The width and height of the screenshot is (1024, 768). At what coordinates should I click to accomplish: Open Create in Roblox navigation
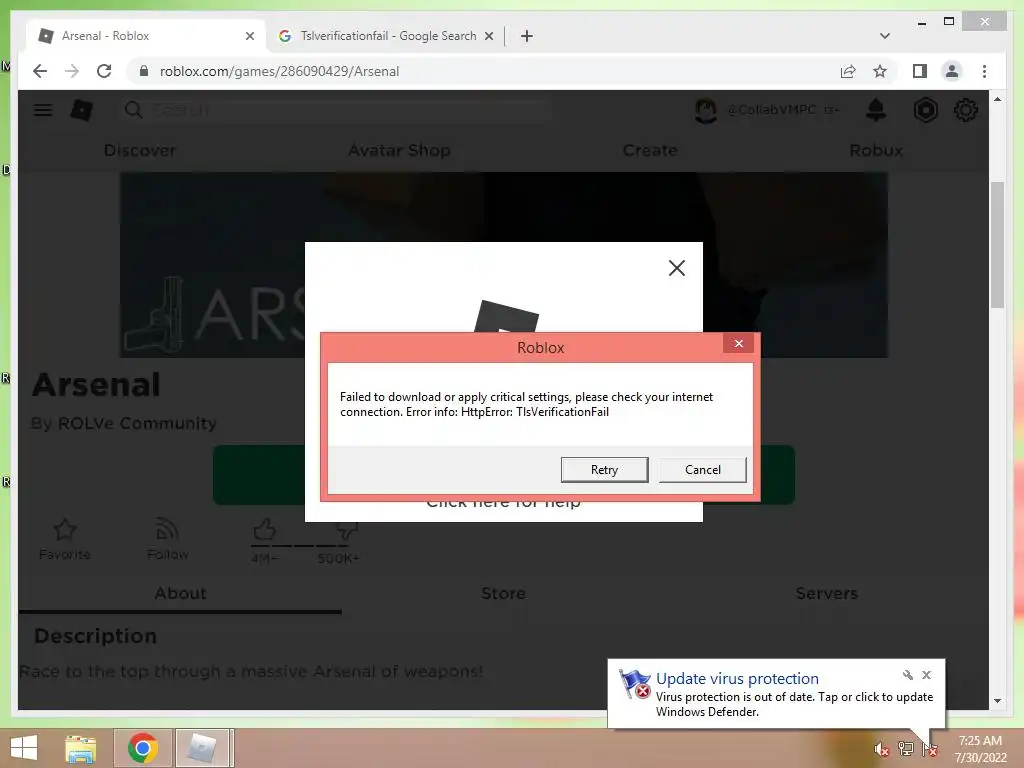point(650,150)
